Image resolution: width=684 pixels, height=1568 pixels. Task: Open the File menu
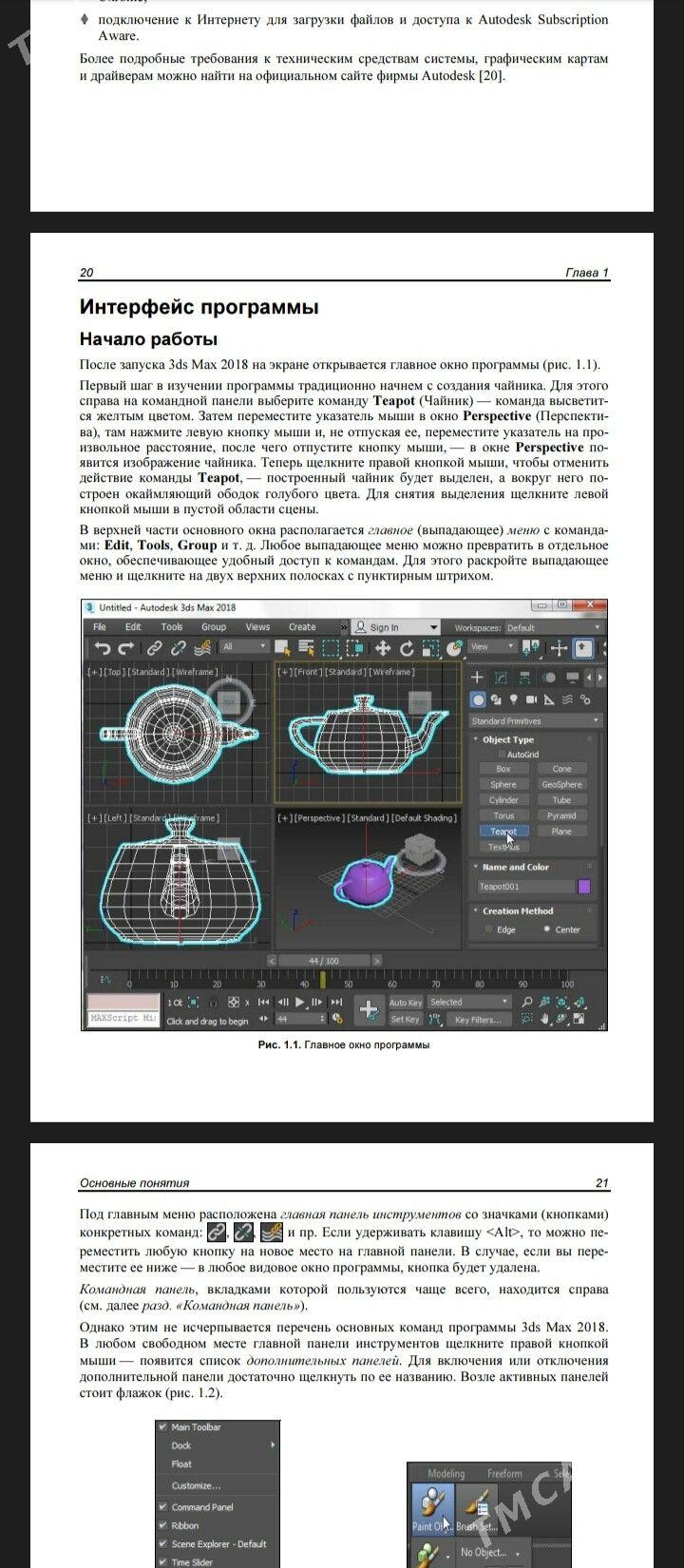coord(100,627)
